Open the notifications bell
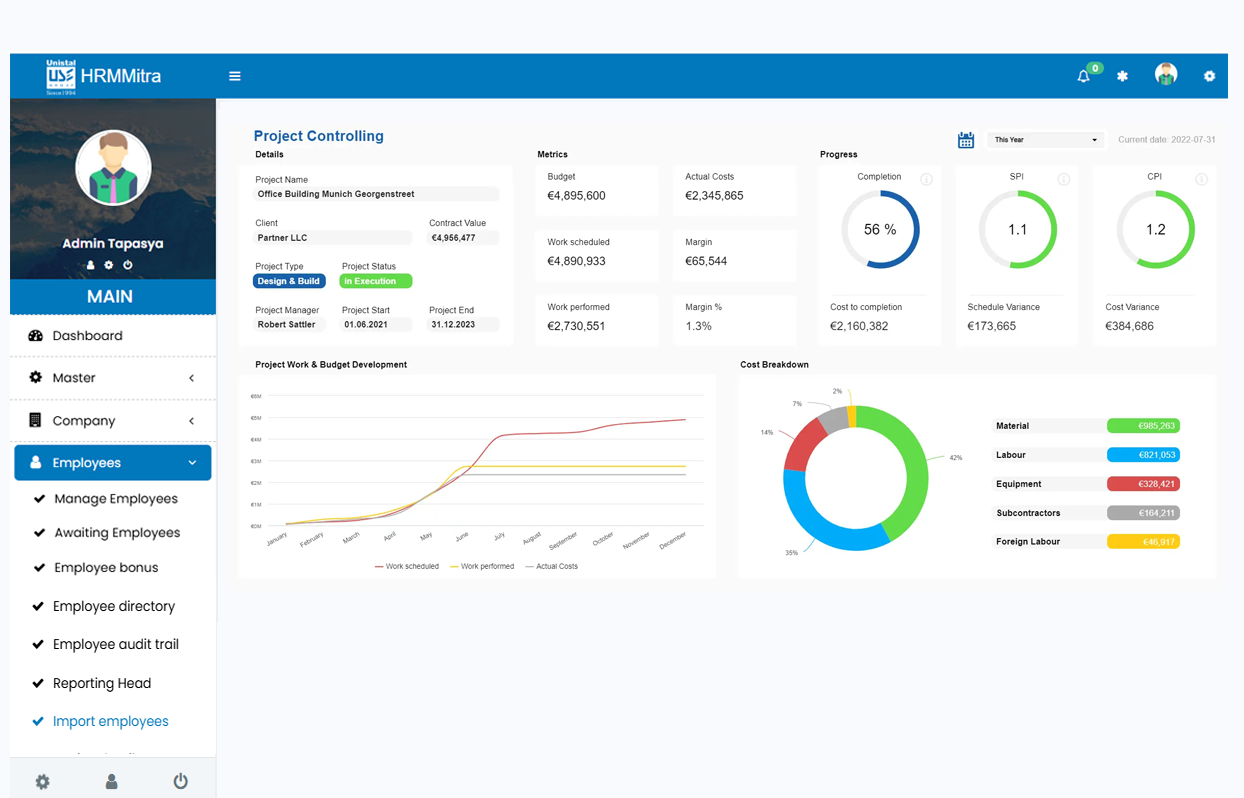1244x798 pixels. click(x=1083, y=76)
